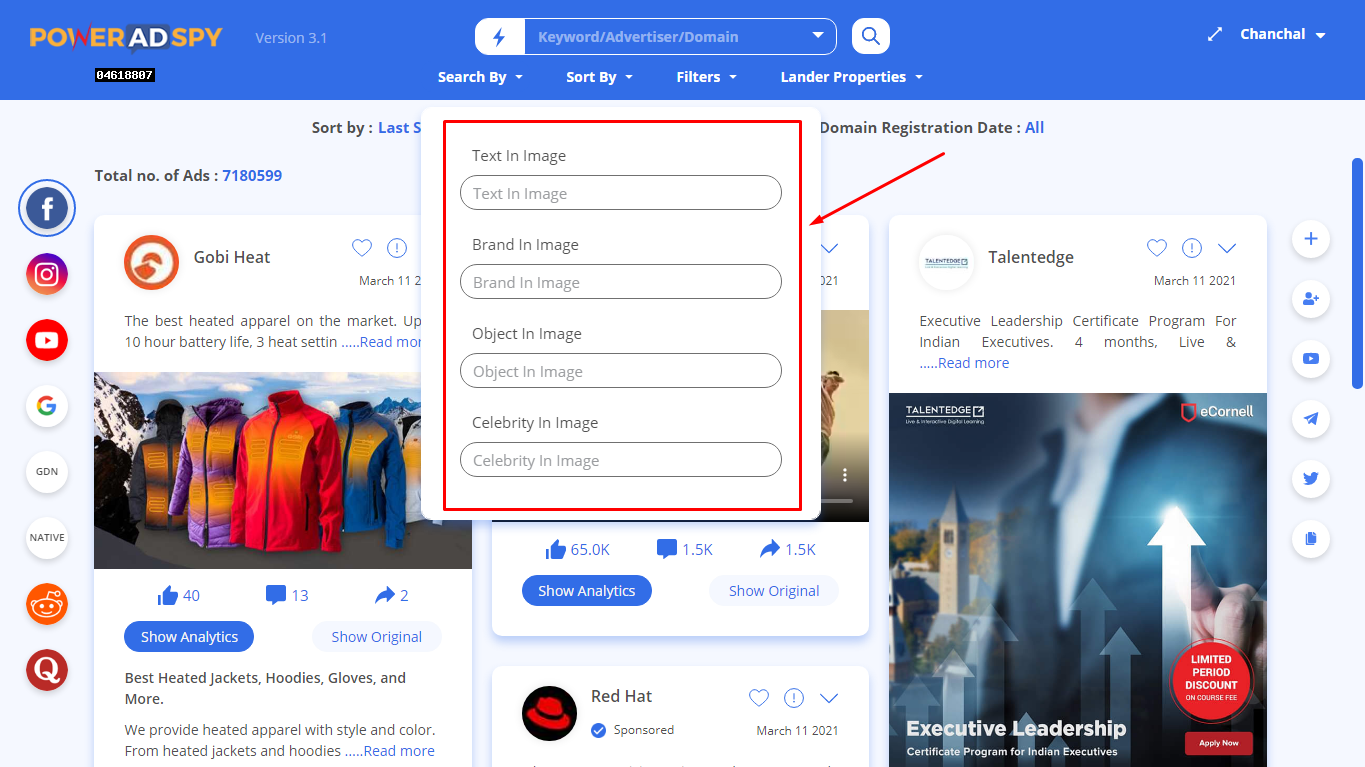The height and width of the screenshot is (767, 1365).
Task: Open the YouTube icon in right sidebar
Action: click(x=1311, y=359)
